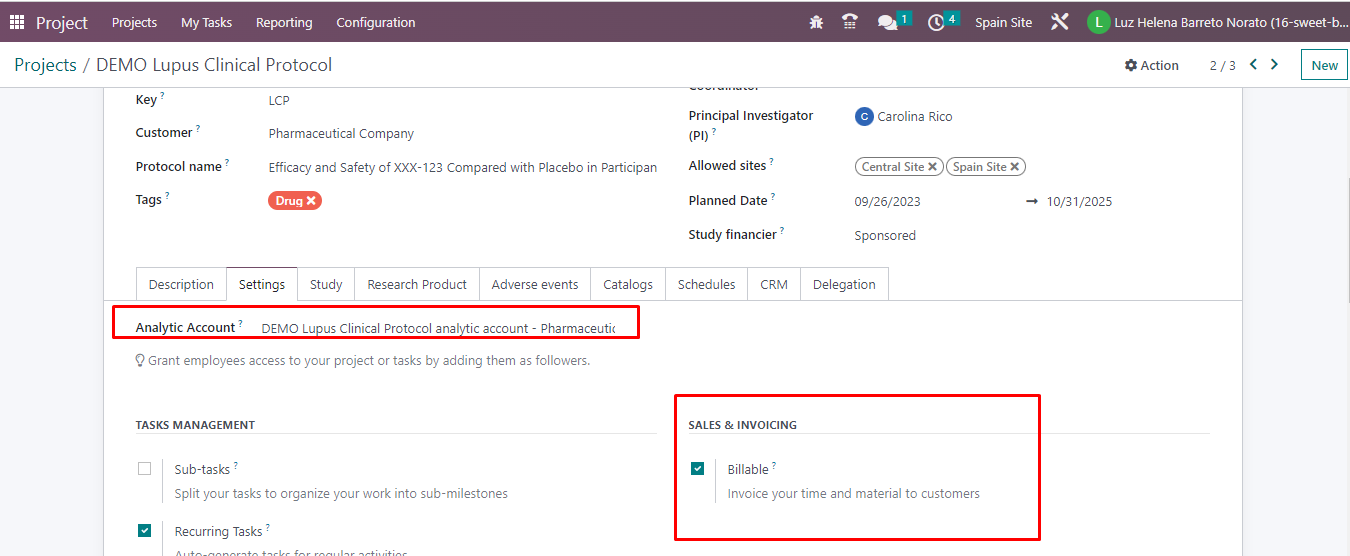Viewport: 1350px width, 556px height.
Task: Remove the Drug tag
Action: (311, 201)
